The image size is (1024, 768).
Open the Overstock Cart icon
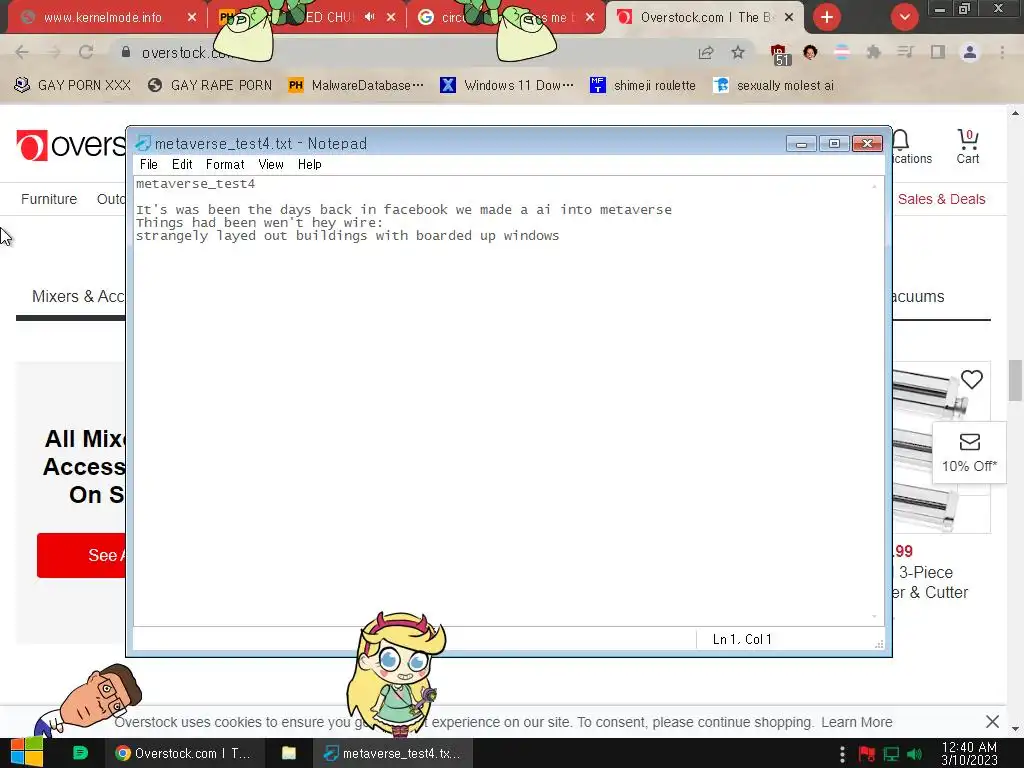tap(968, 146)
